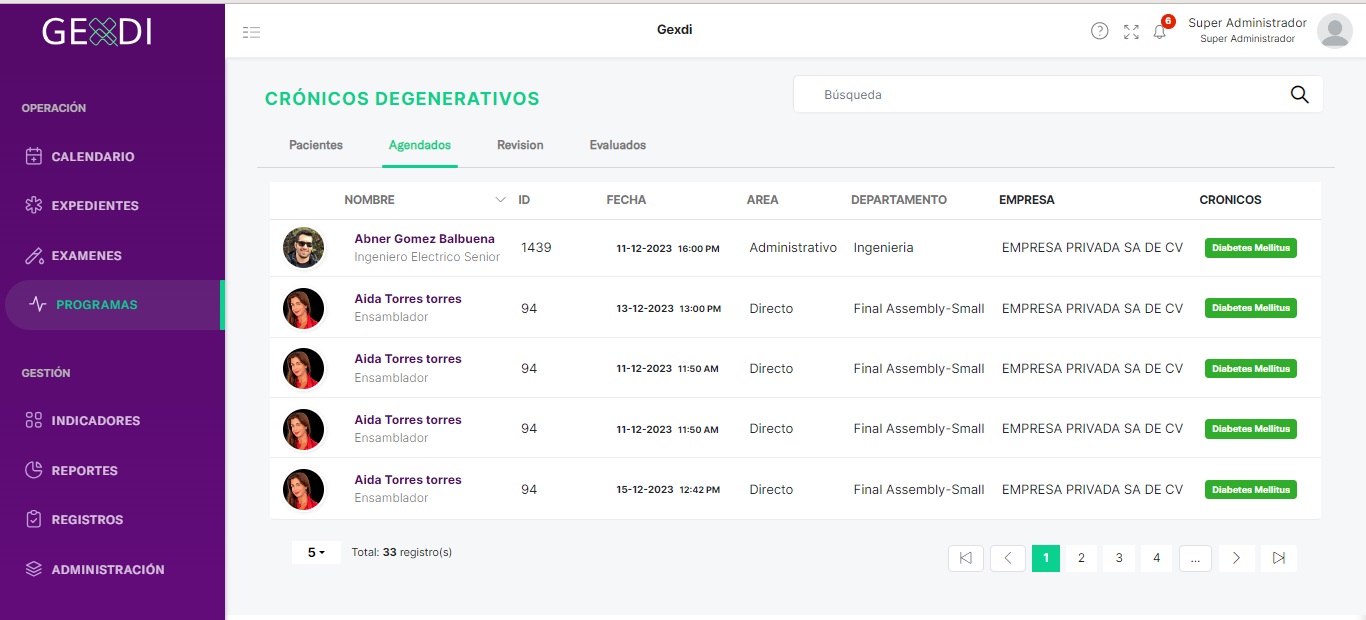Go to previous page arrow
The height and width of the screenshot is (620, 1366).
[1008, 558]
